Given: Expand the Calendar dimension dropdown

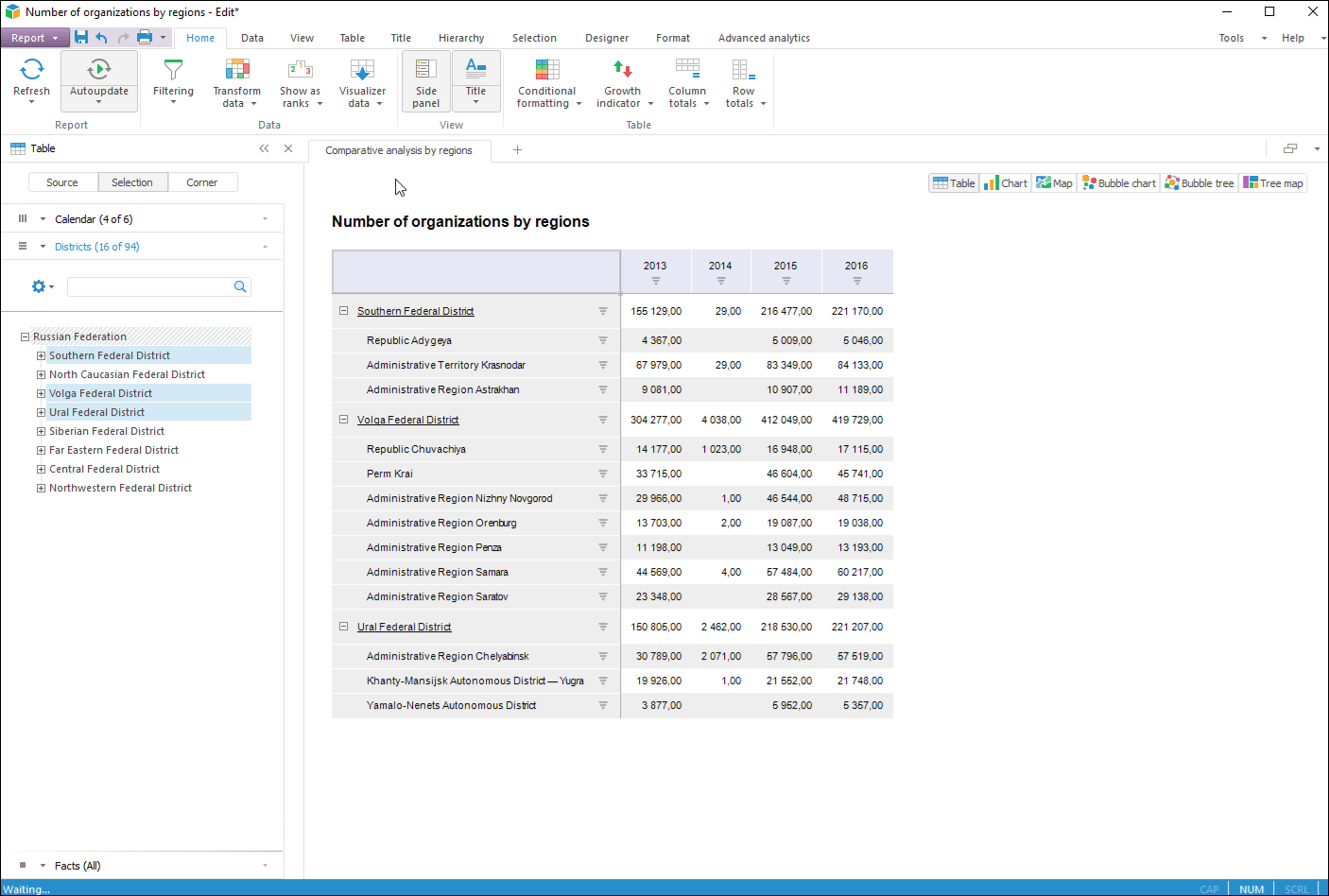Looking at the screenshot, I should click(265, 219).
